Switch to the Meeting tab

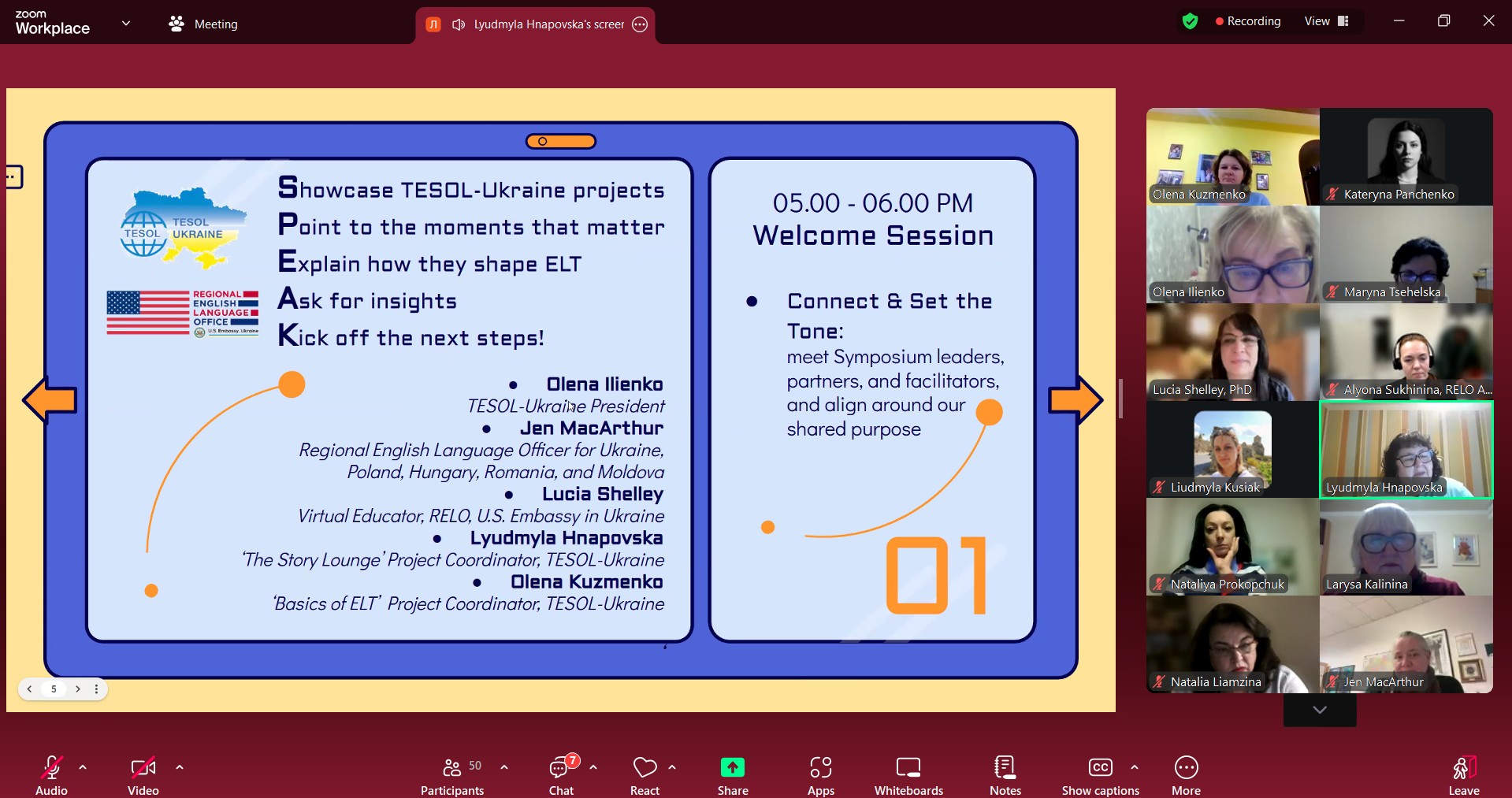coord(203,24)
